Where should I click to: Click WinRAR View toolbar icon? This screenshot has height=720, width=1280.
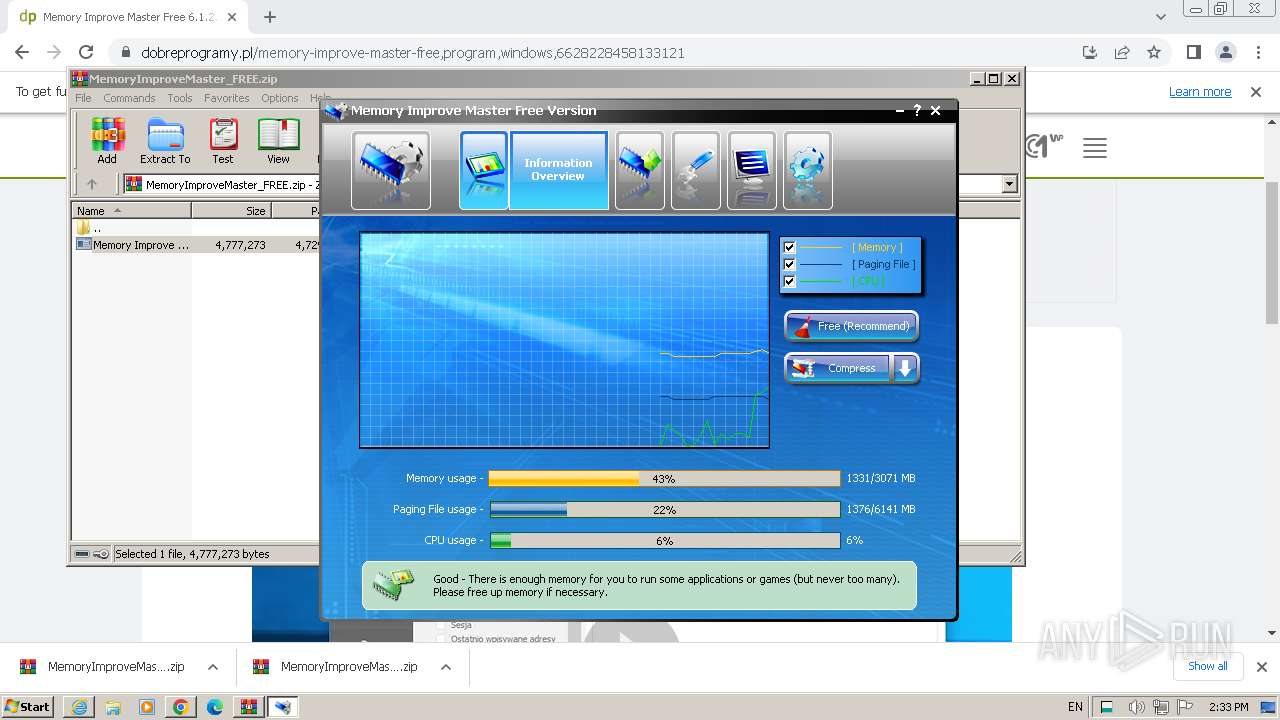[278, 141]
